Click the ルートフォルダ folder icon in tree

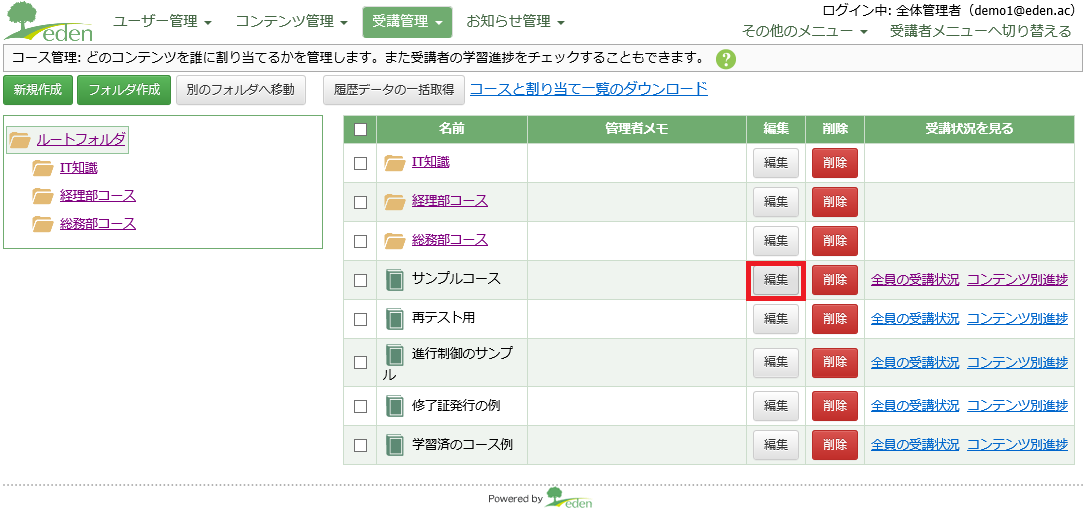20,141
